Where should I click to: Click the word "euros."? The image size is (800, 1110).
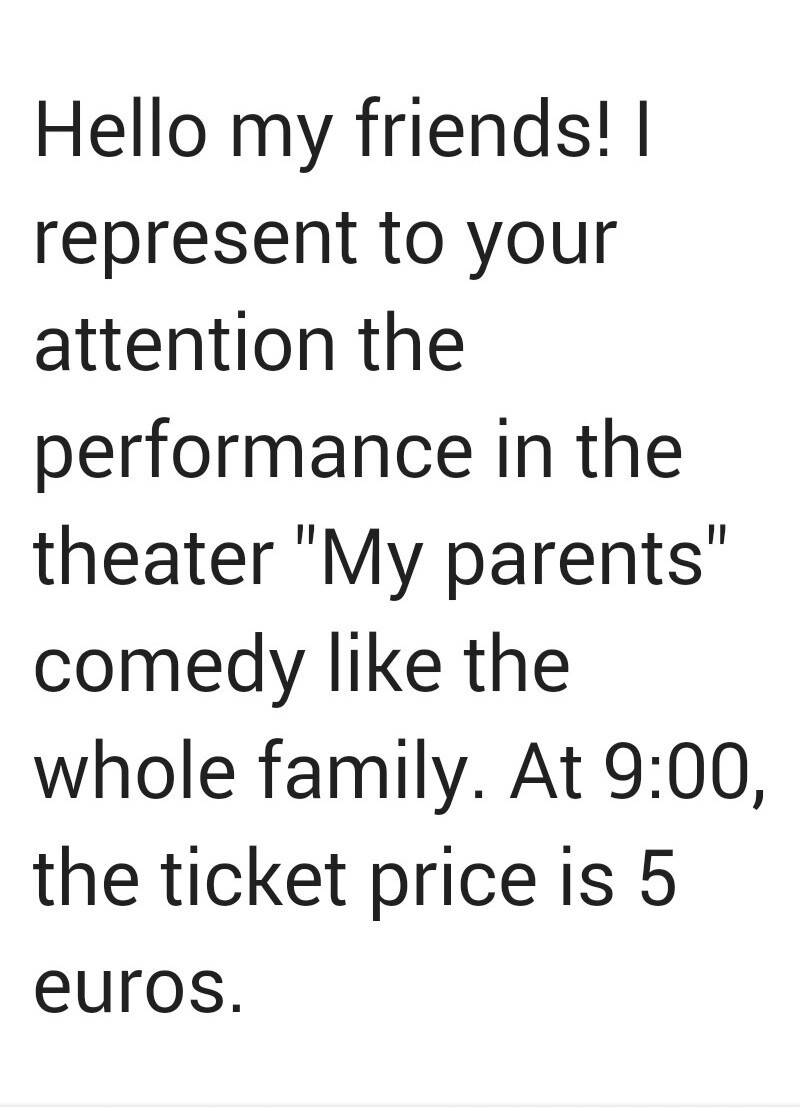pyautogui.click(x=138, y=988)
